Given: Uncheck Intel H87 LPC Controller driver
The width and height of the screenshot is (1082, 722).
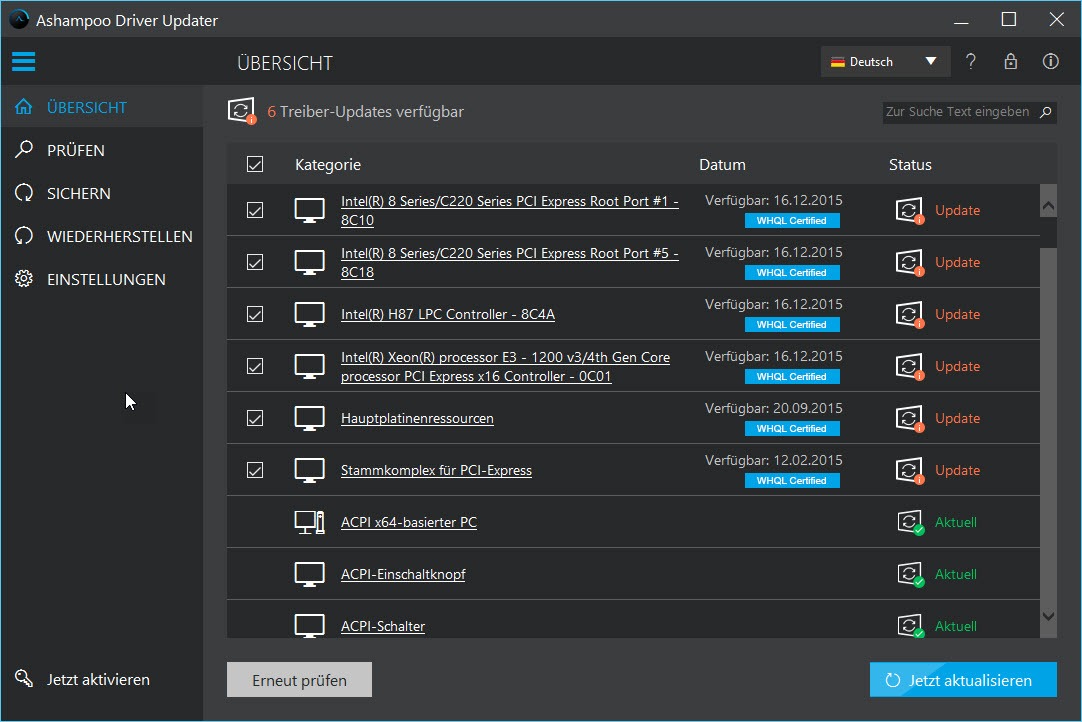Looking at the screenshot, I should point(255,314).
